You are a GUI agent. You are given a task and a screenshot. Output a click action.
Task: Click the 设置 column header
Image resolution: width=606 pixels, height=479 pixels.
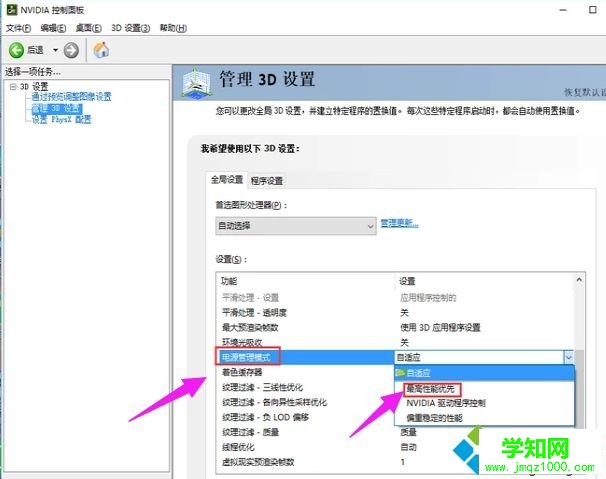[407, 281]
